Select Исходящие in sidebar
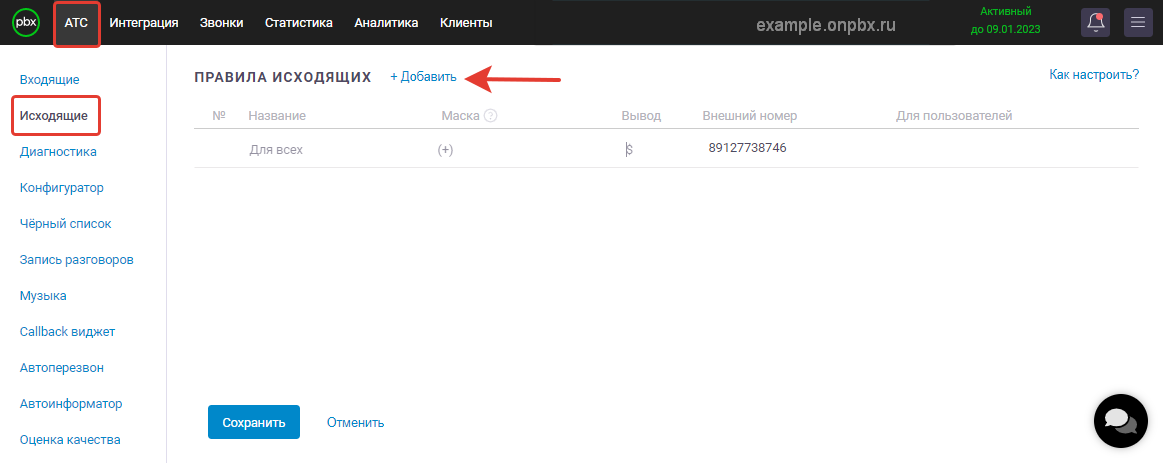This screenshot has width=1163, height=463. (x=54, y=116)
